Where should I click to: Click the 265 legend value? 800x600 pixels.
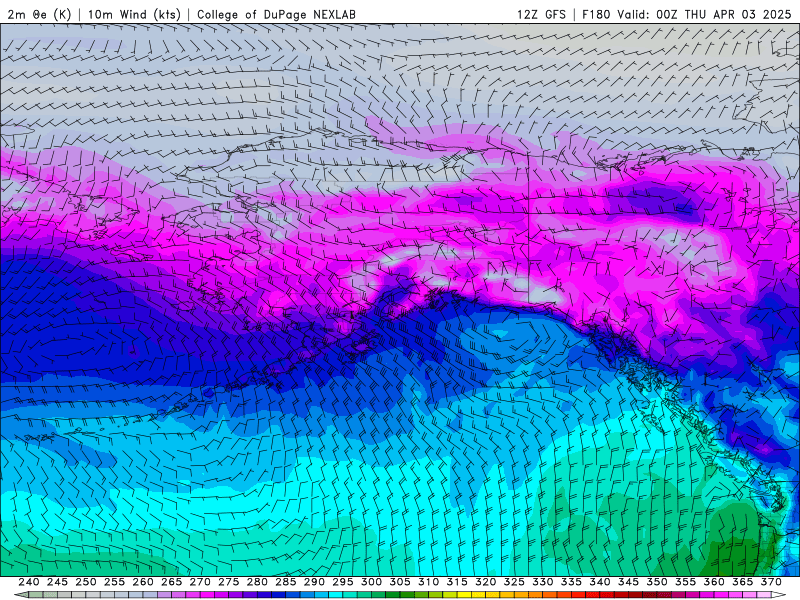(171, 582)
